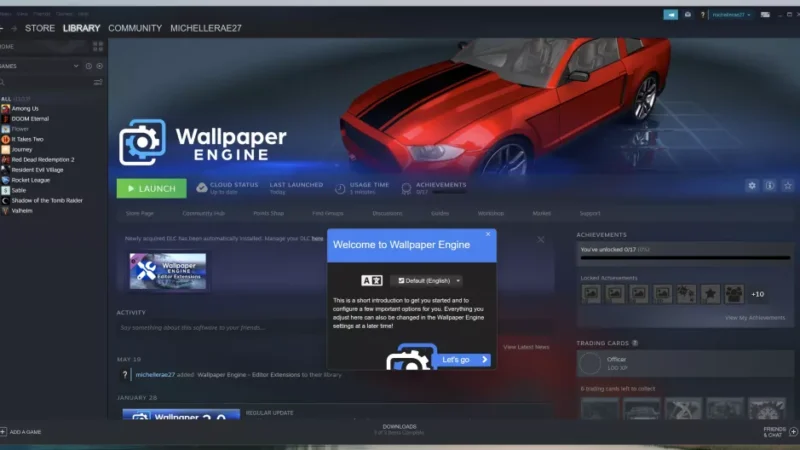Open game settings gear icon
The width and height of the screenshot is (800, 450).
(x=752, y=186)
